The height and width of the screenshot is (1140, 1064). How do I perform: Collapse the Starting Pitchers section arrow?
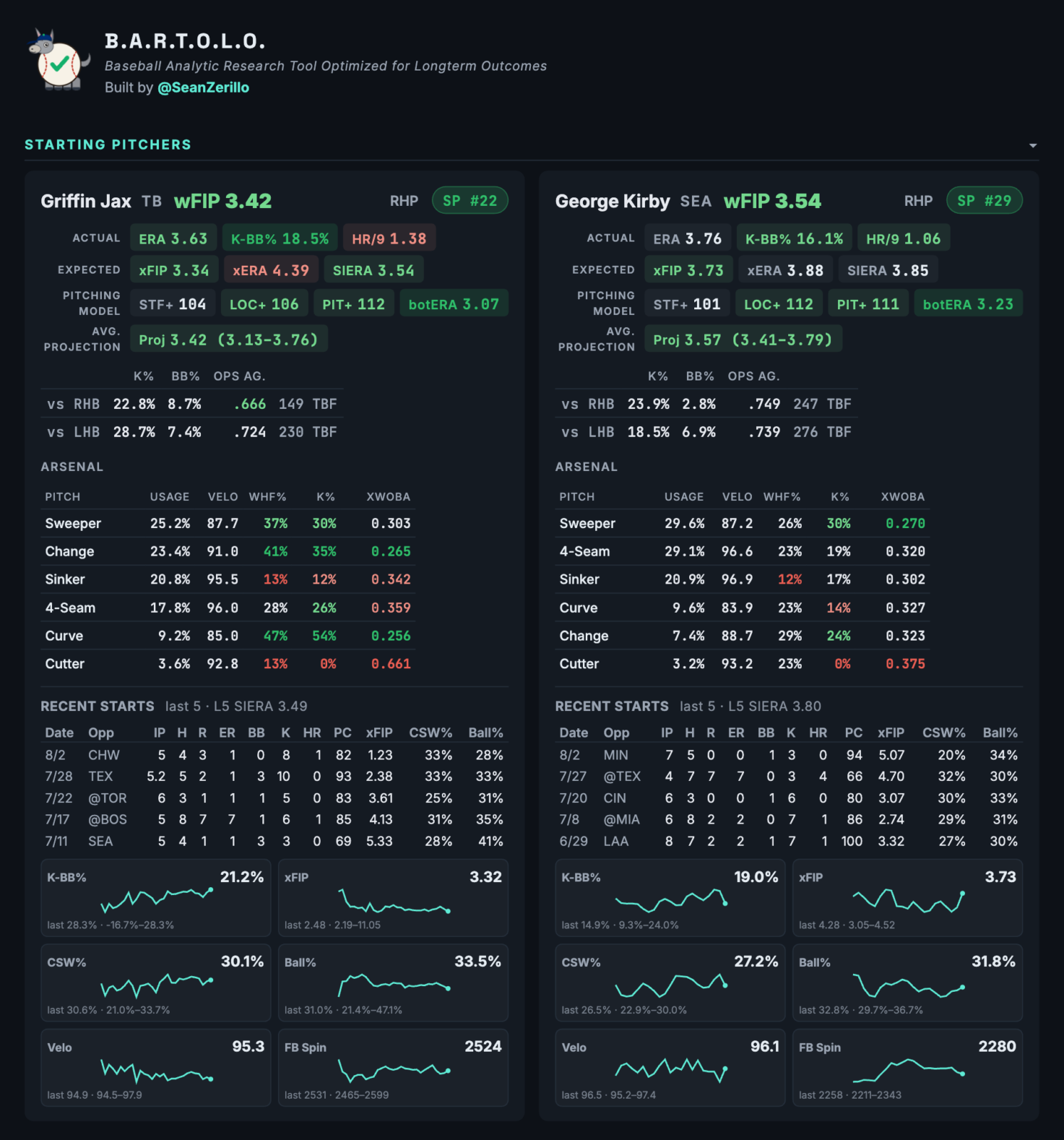[x=1033, y=145]
